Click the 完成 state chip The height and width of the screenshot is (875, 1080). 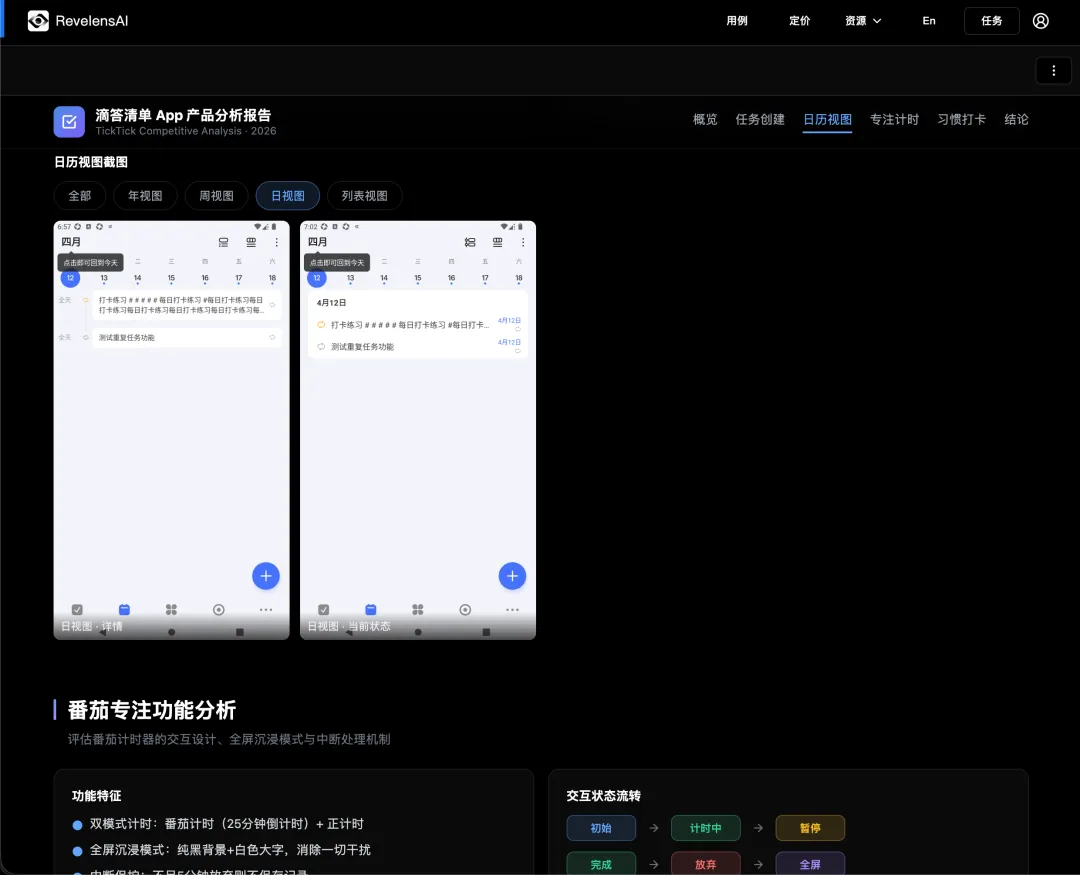601,864
